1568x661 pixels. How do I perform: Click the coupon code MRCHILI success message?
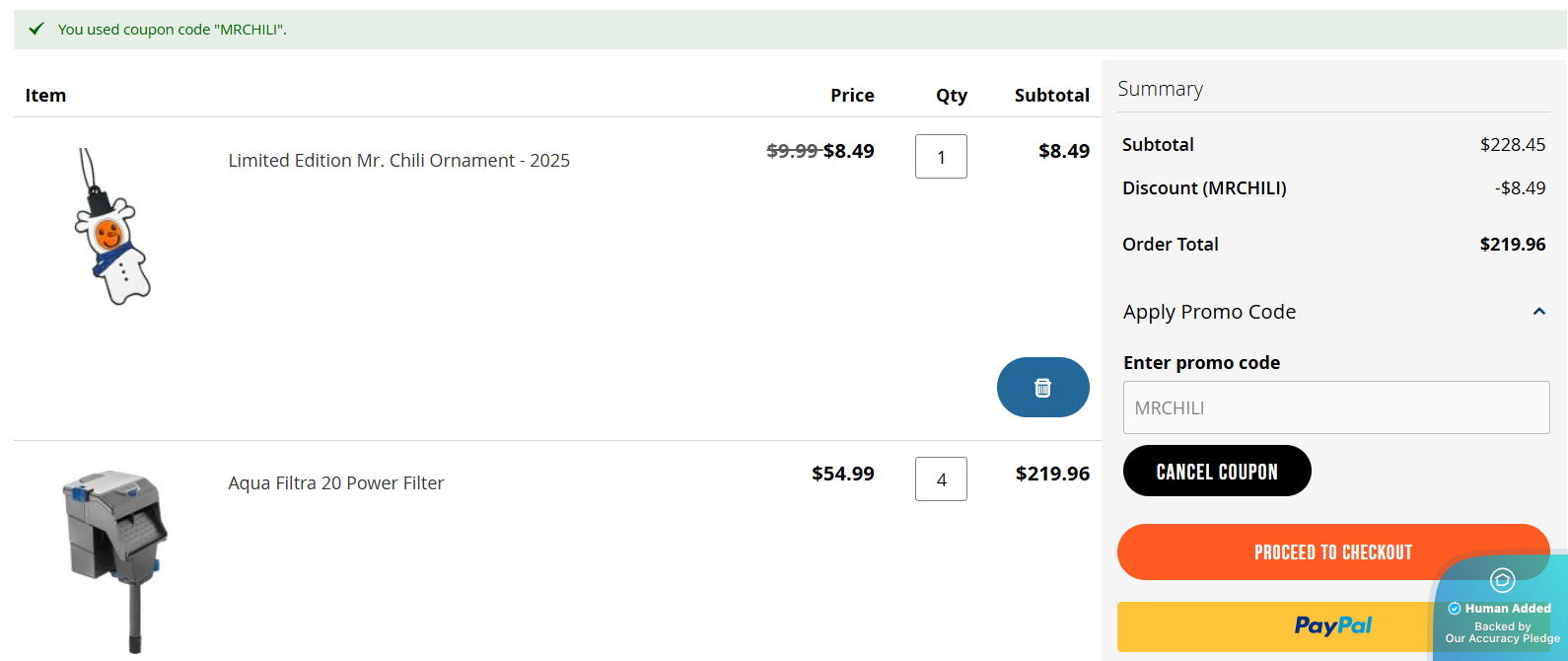pyautogui.click(x=172, y=30)
